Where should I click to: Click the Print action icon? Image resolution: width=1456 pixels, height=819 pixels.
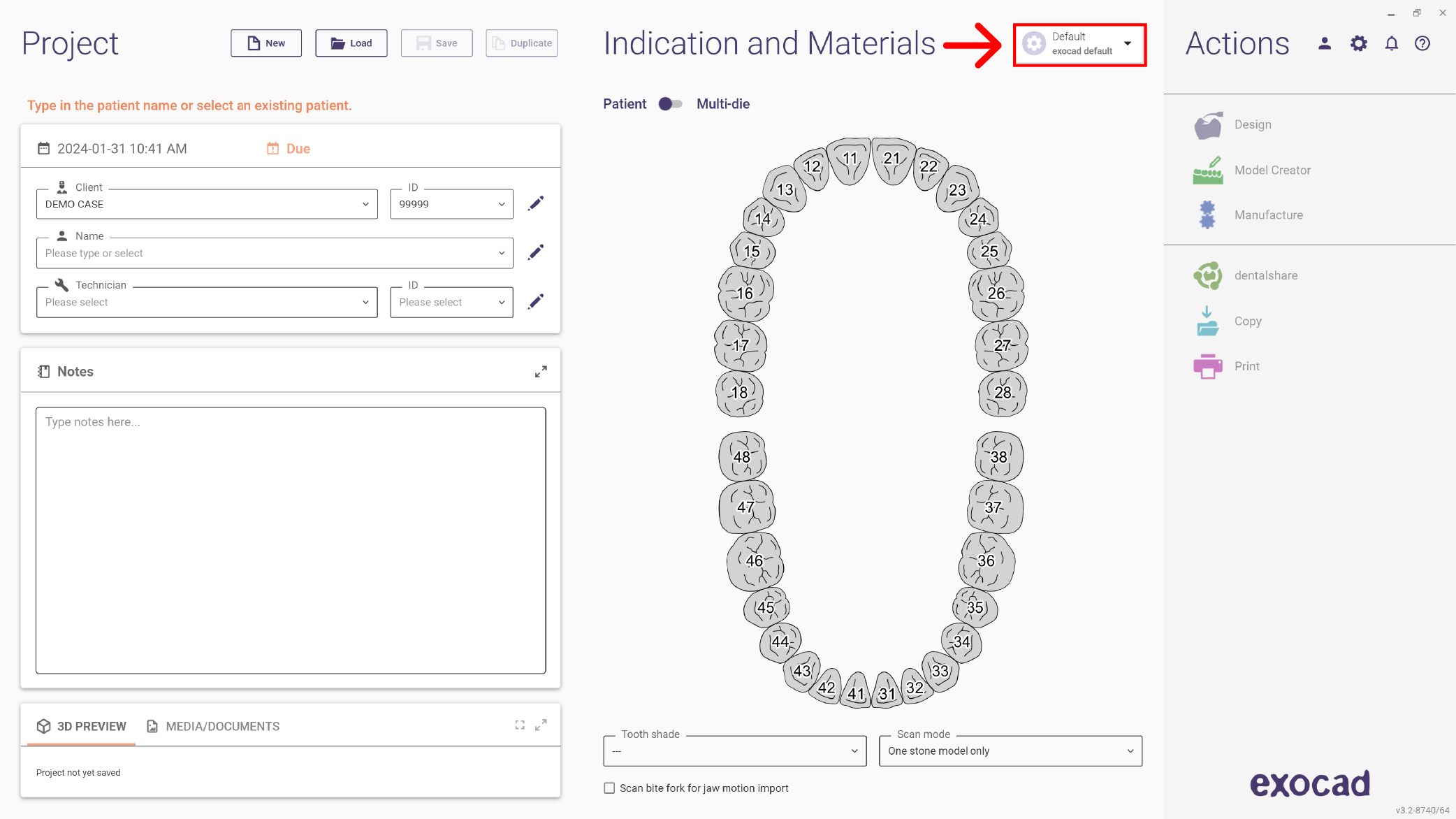click(x=1208, y=366)
